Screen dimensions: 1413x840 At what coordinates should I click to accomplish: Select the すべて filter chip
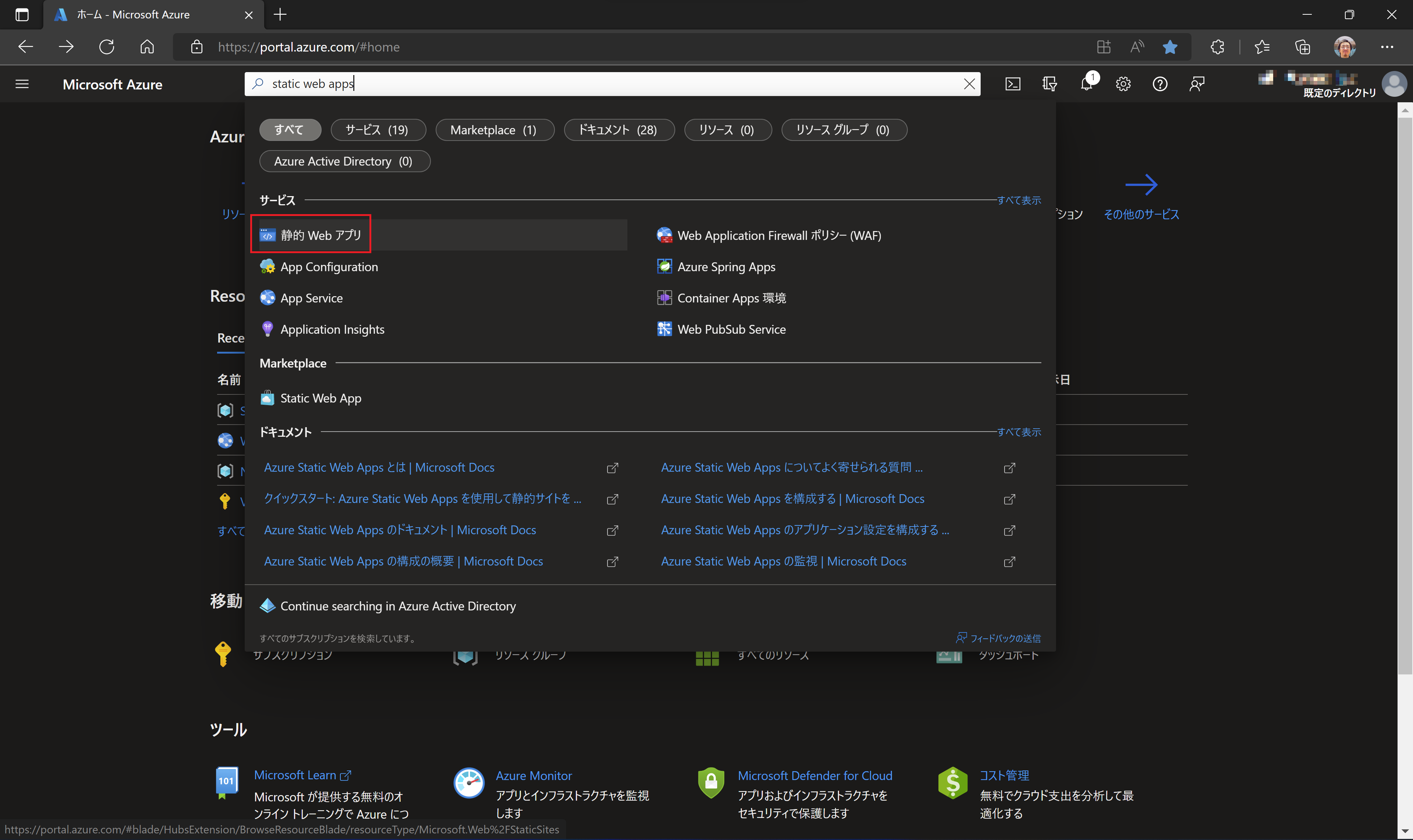pyautogui.click(x=290, y=130)
